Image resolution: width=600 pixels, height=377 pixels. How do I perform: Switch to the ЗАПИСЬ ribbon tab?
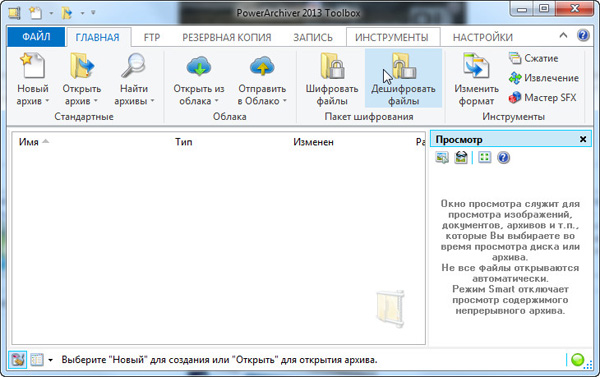click(313, 37)
